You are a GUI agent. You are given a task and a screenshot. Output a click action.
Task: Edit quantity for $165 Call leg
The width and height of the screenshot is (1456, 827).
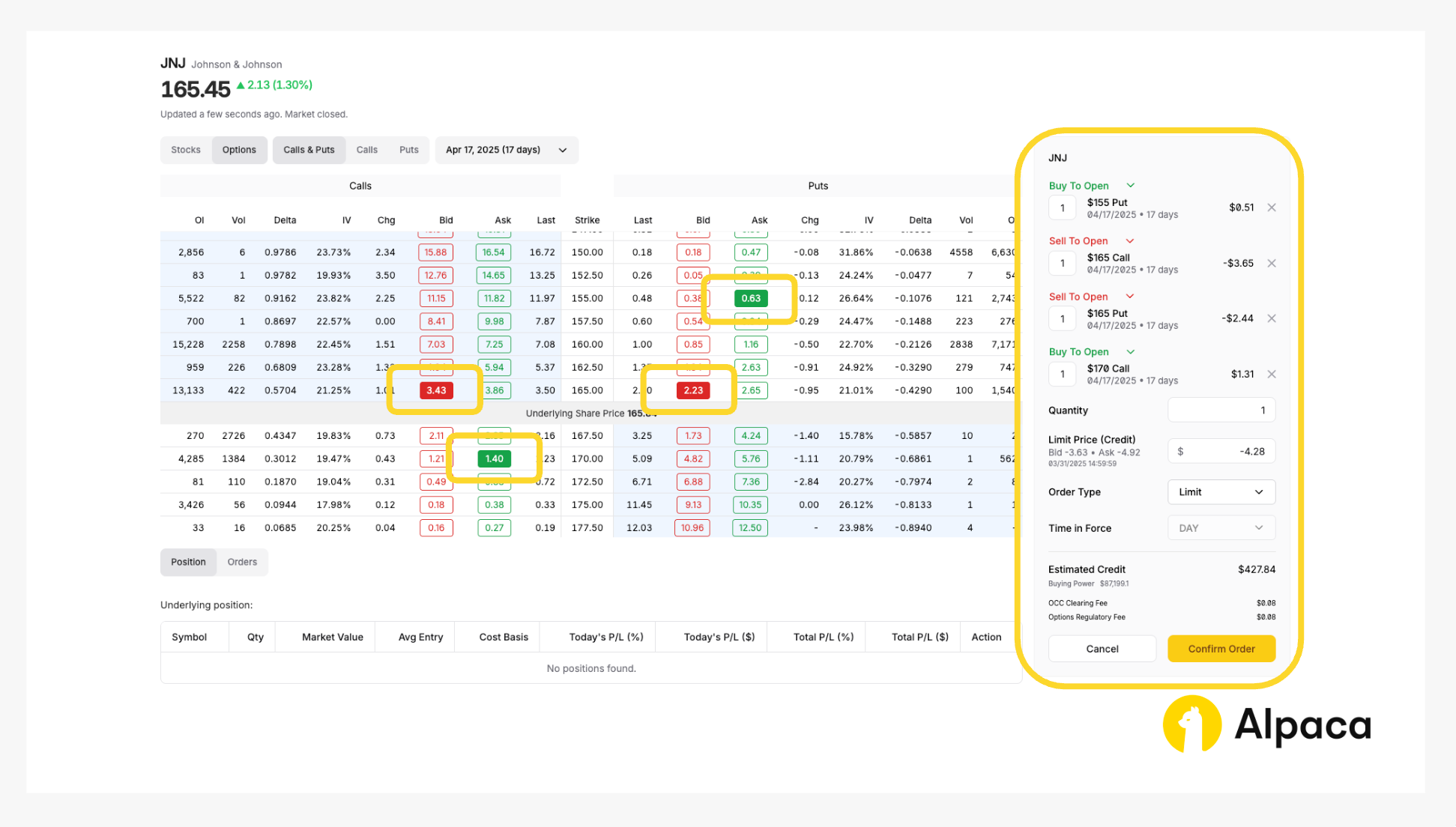click(1063, 264)
